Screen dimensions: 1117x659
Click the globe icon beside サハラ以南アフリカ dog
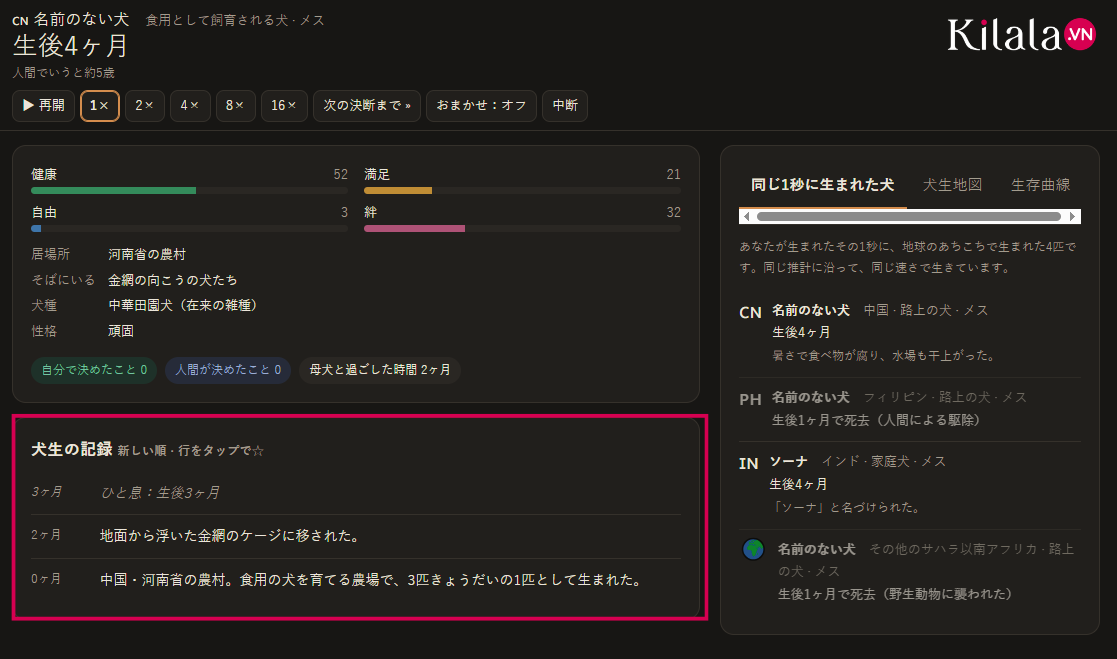tap(753, 549)
